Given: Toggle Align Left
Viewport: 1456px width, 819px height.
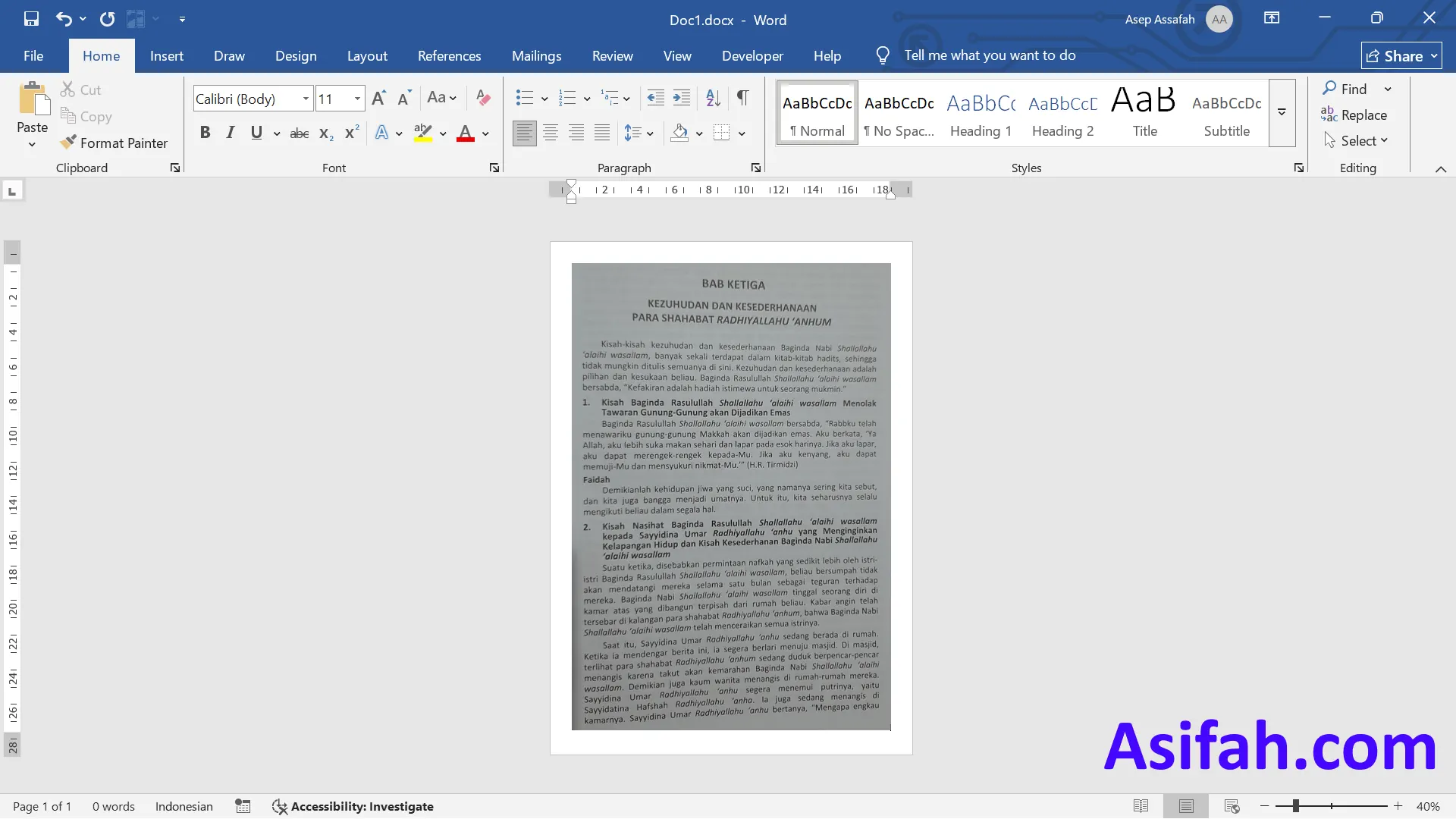Looking at the screenshot, I should 524,133.
